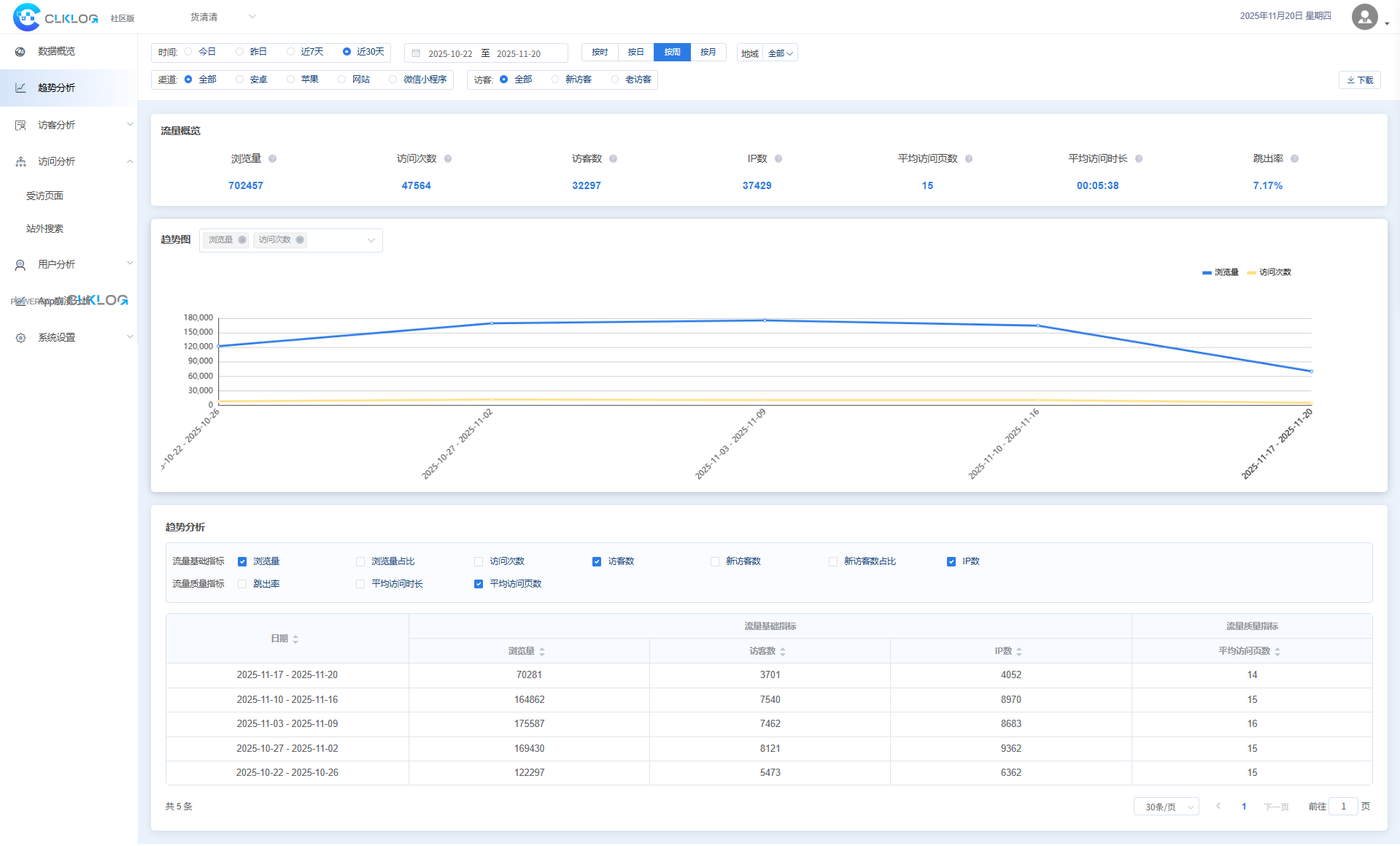
Task: Switch granularity to 按月
Action: pos(708,53)
